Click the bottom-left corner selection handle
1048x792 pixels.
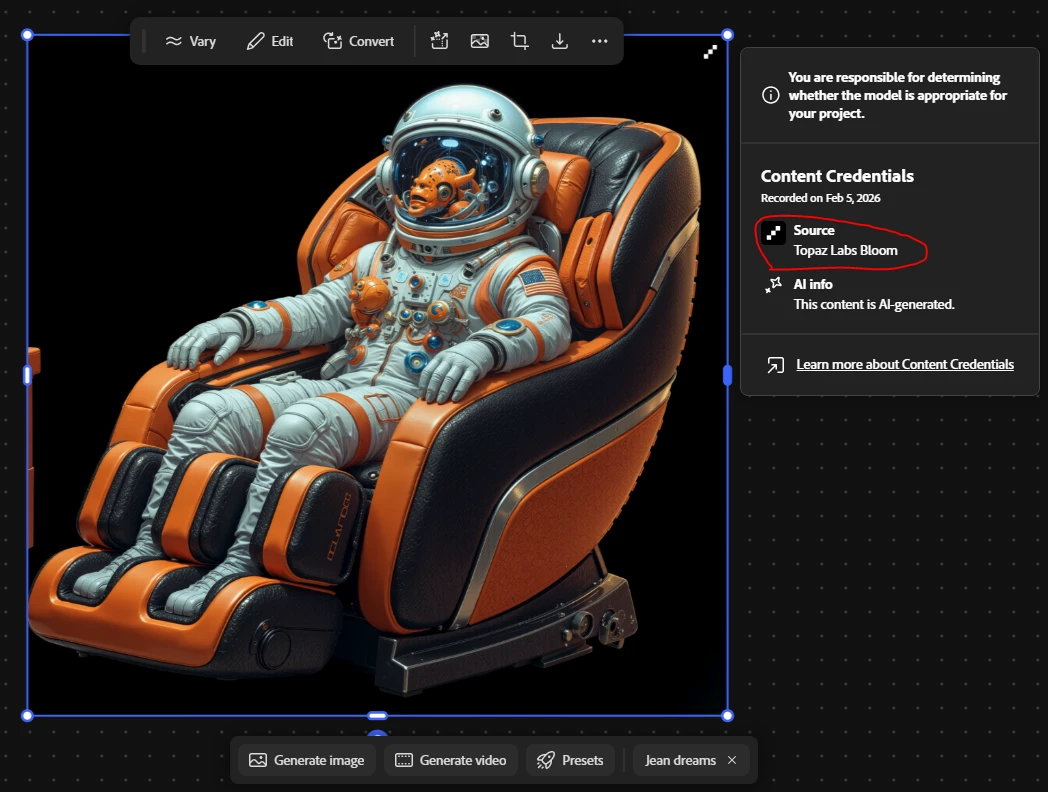[27, 716]
